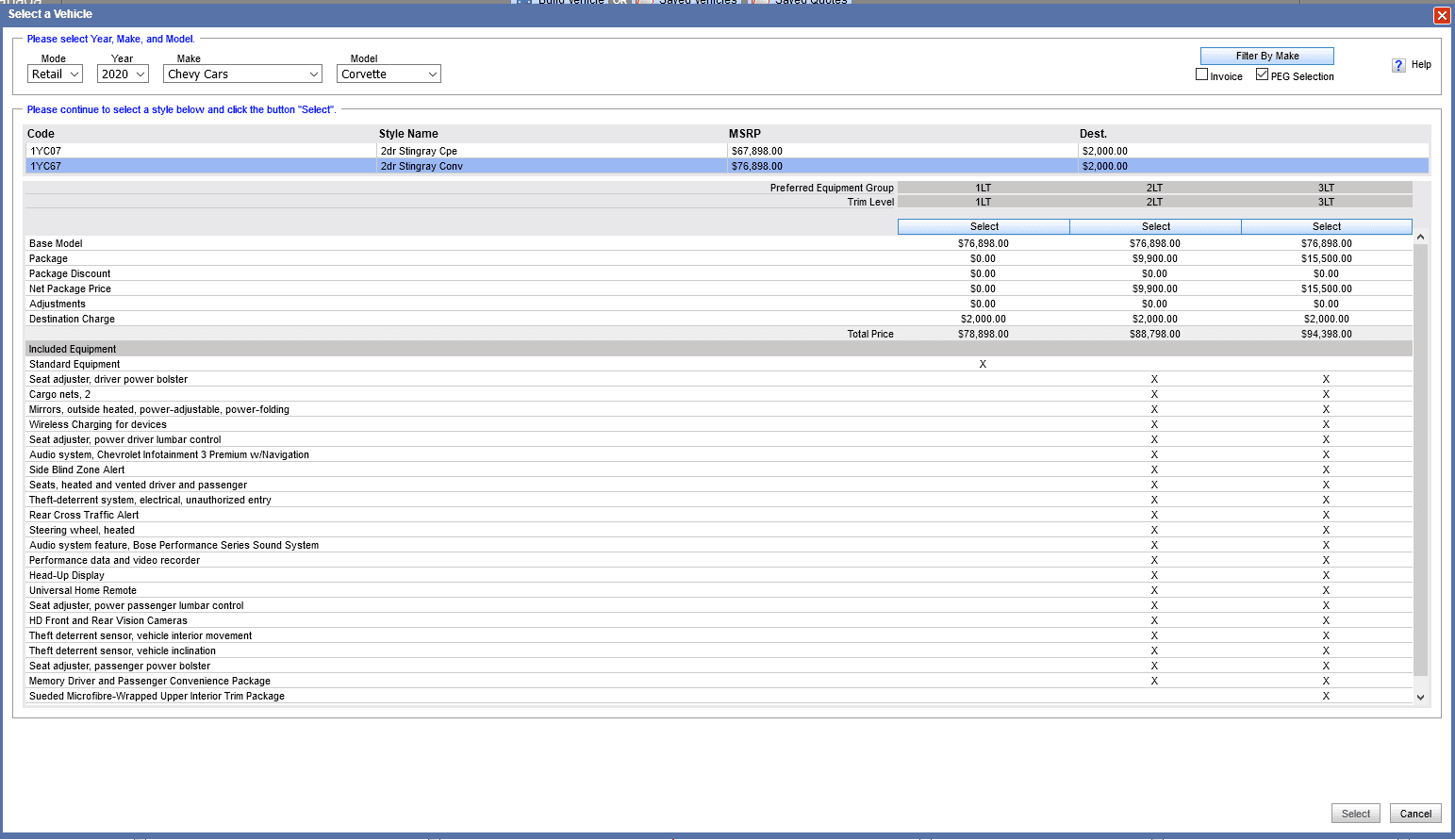Click the Universal Home Remote row
The image size is (1455, 840).
tap(719, 590)
